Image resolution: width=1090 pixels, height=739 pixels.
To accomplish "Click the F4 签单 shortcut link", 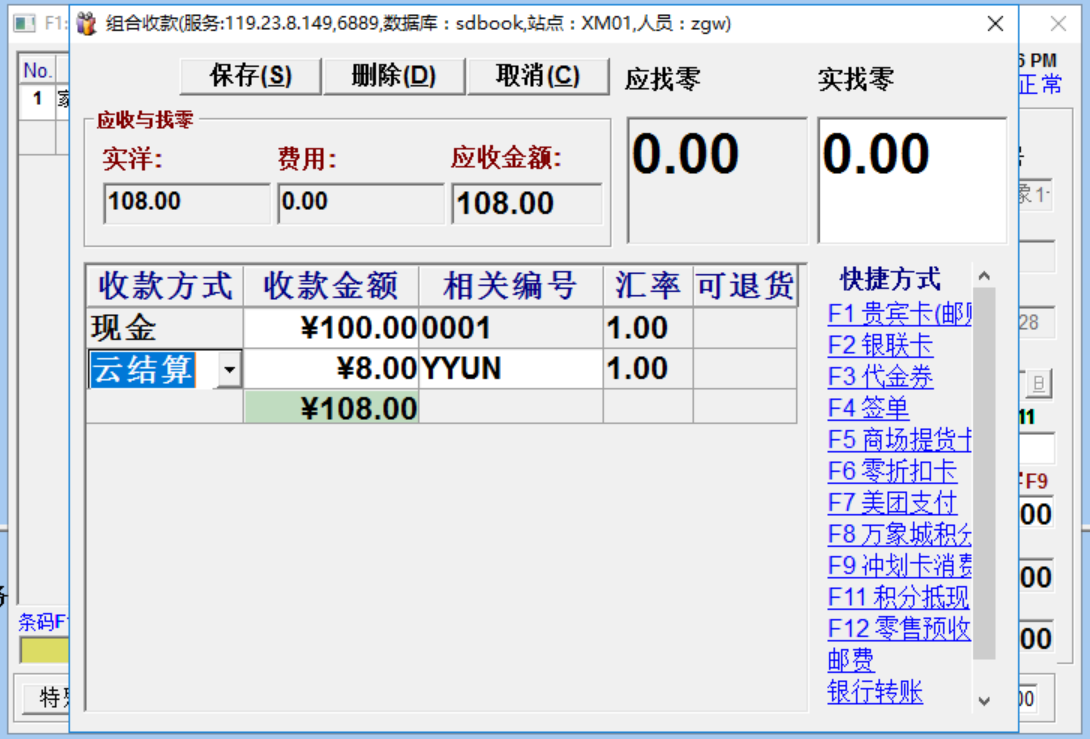I will (x=868, y=408).
